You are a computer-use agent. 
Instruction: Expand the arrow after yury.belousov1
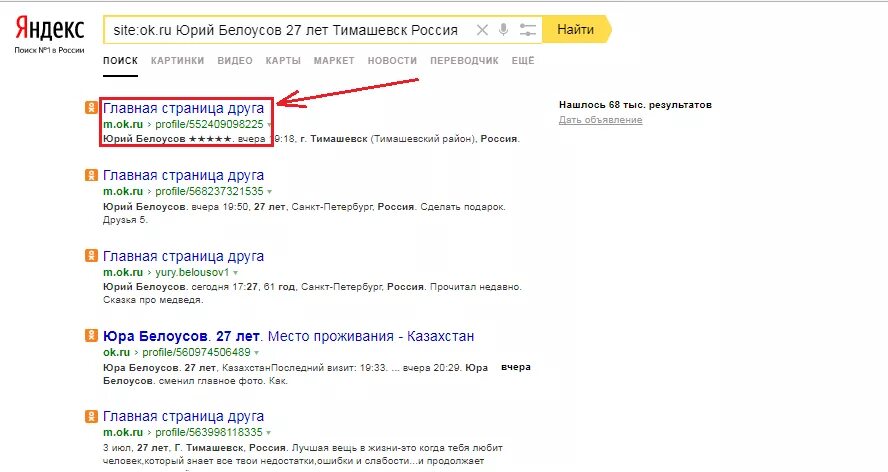tap(235, 273)
